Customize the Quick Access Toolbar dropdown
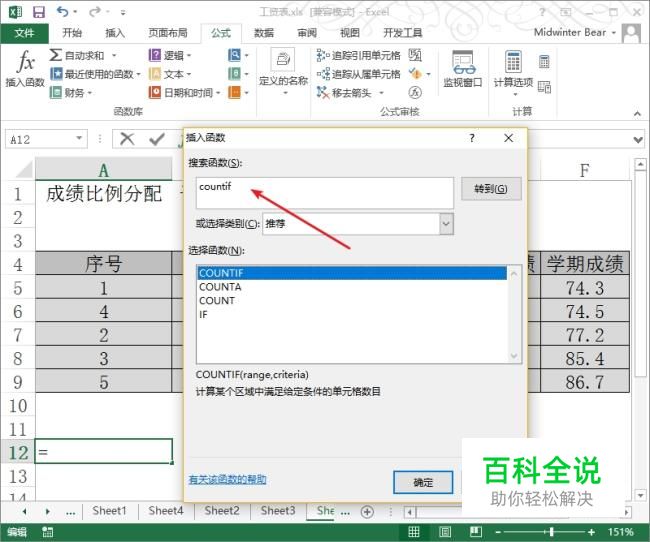 coord(123,12)
